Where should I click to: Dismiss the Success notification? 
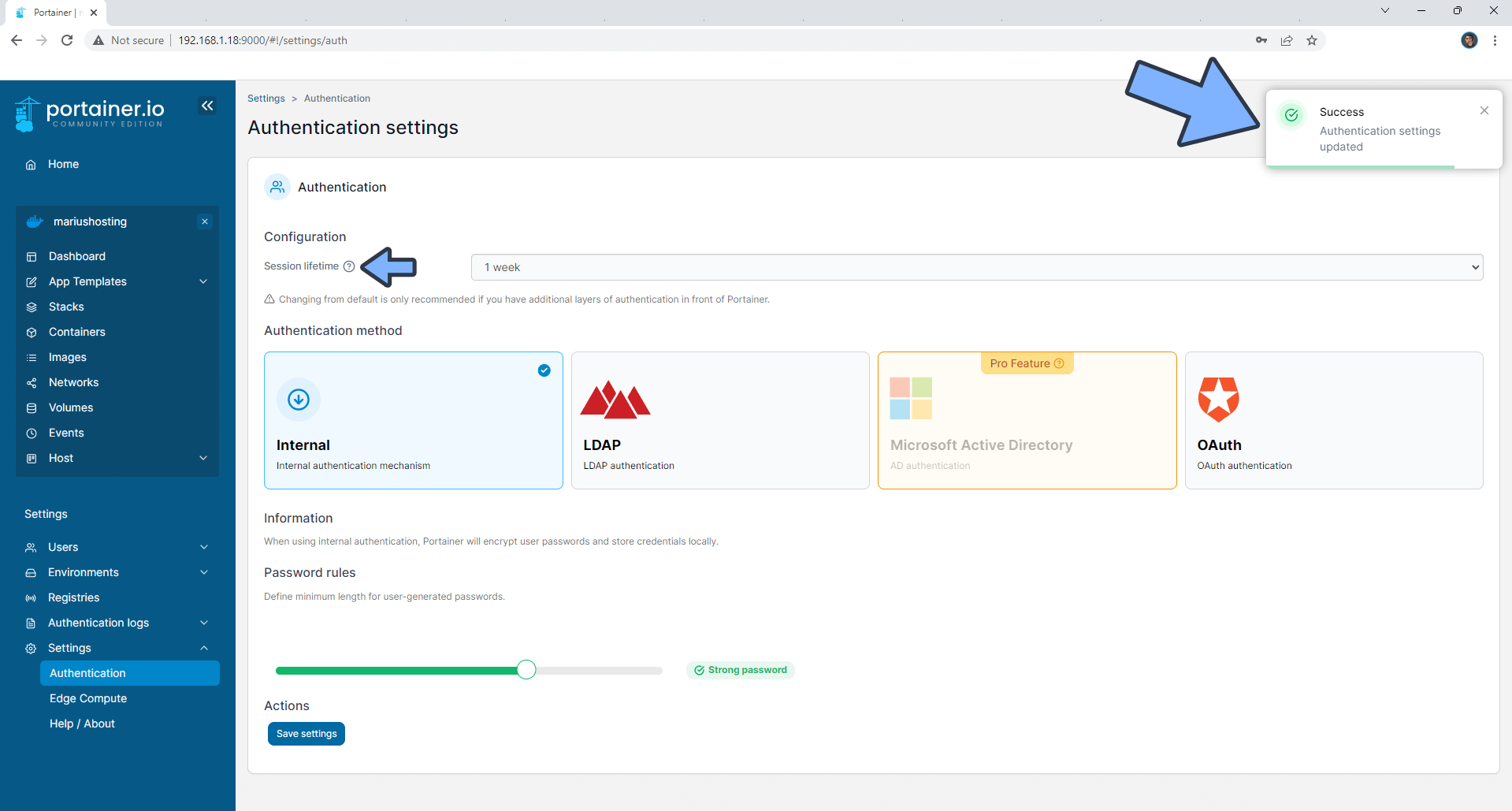coord(1484,110)
